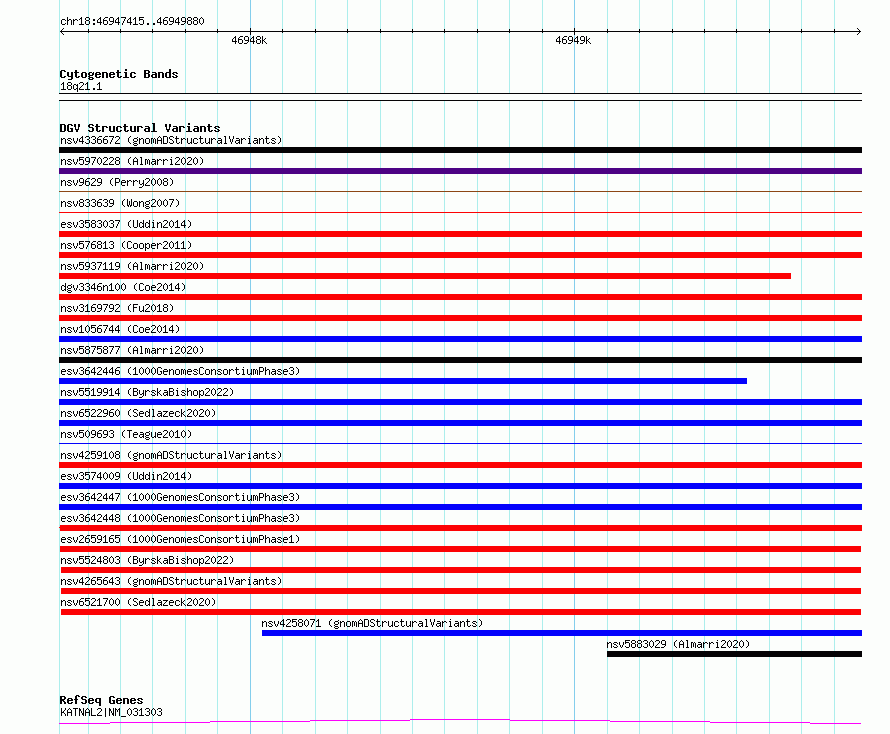This screenshot has width=890, height=734.
Task: Open variant esv3642447 (1000GenomesConsortiumPhase3) label
Action: point(180,497)
